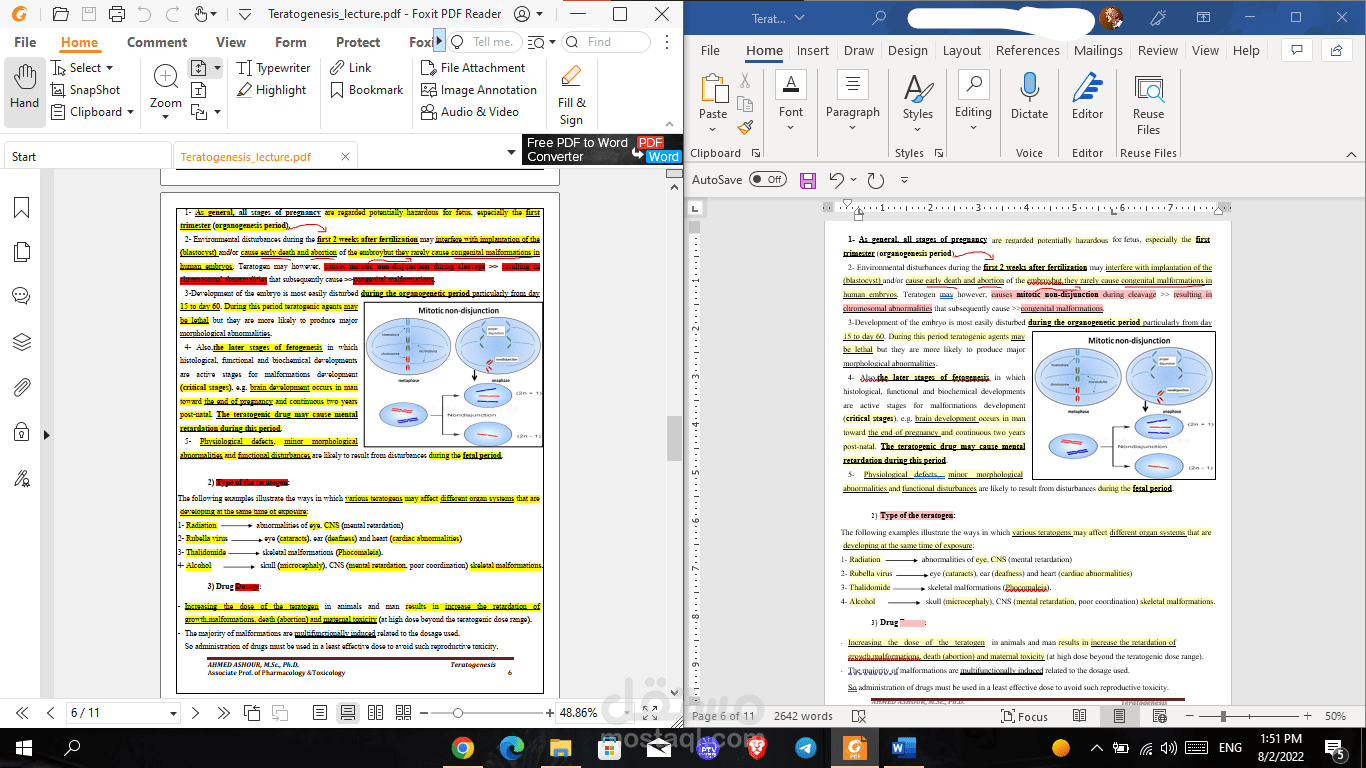Enable facing pages view in Foxit status bar
The image size is (1366, 768).
pyautogui.click(x=375, y=713)
